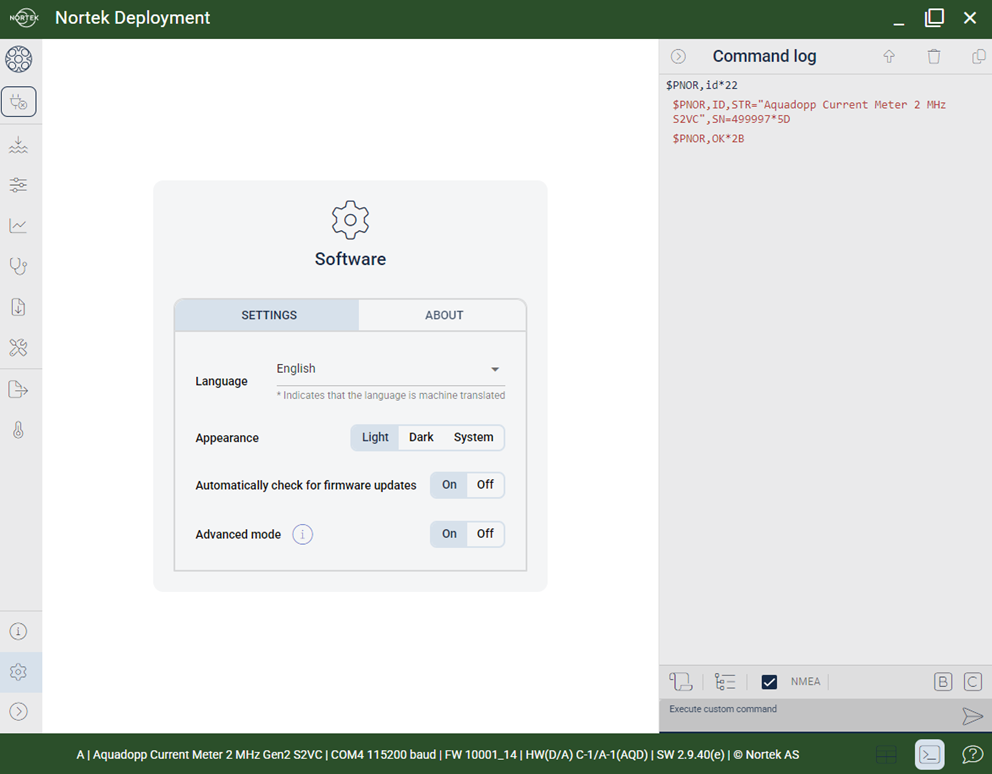Turn Off Advanced mode

(x=485, y=534)
